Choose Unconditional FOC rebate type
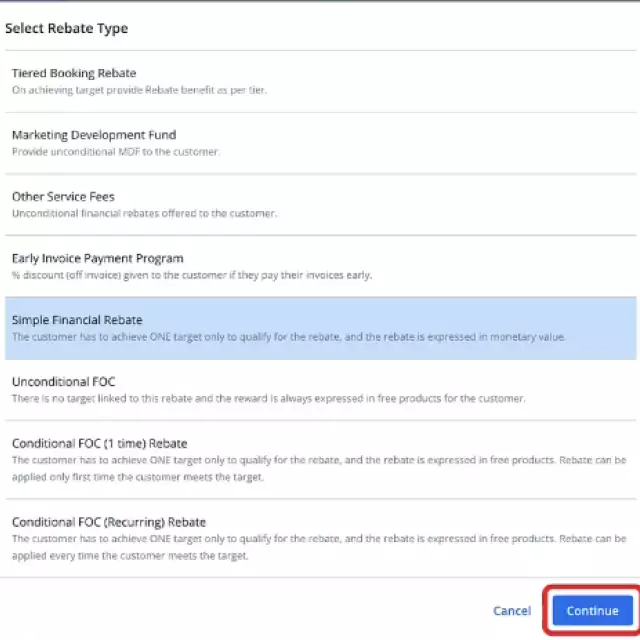The image size is (640, 640). pyautogui.click(x=62, y=381)
